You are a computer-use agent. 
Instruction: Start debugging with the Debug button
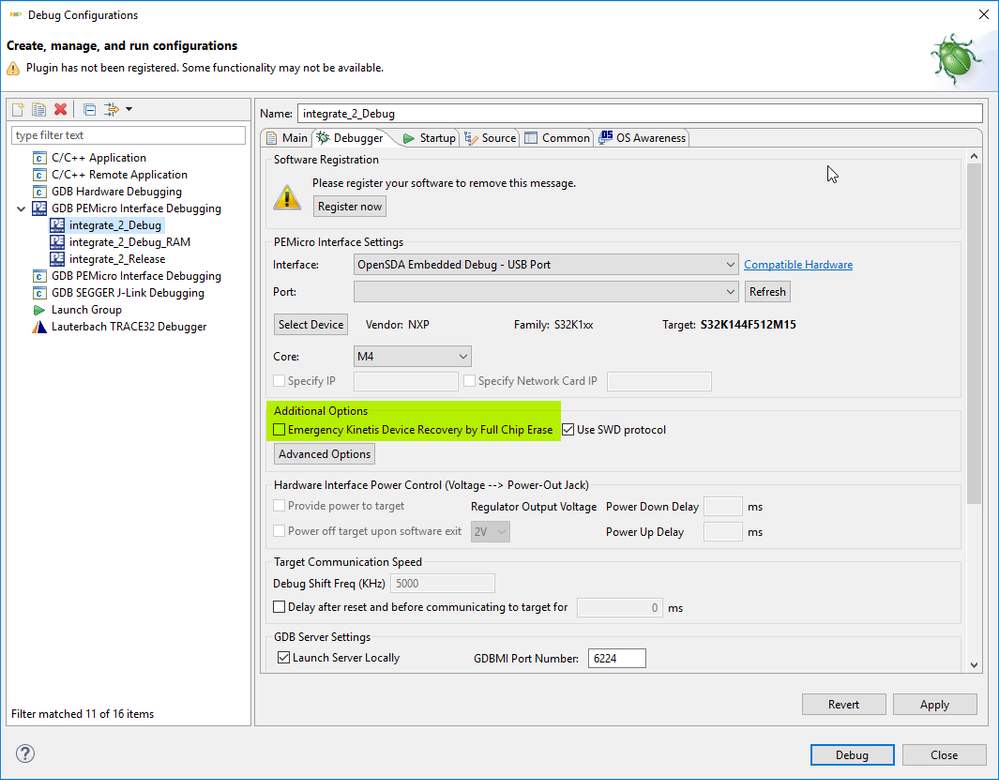pos(852,755)
